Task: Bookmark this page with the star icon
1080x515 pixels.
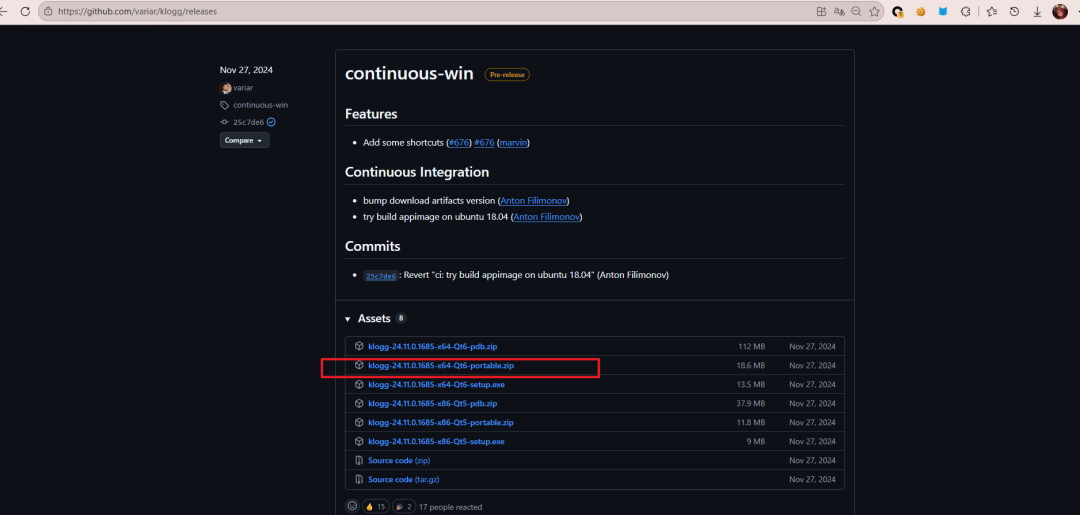Action: click(874, 11)
